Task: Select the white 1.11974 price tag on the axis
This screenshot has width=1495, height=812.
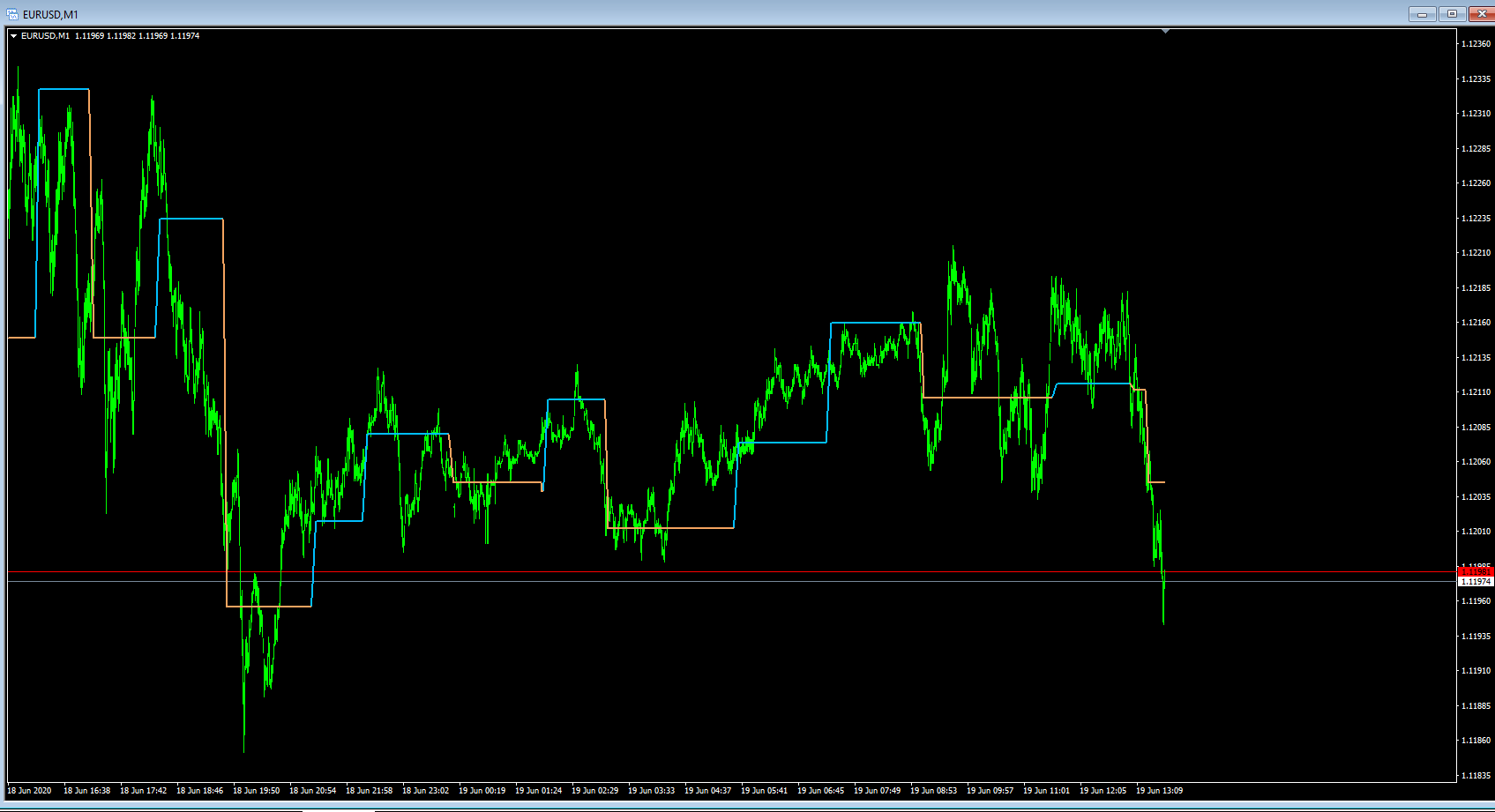Action: tap(1476, 582)
